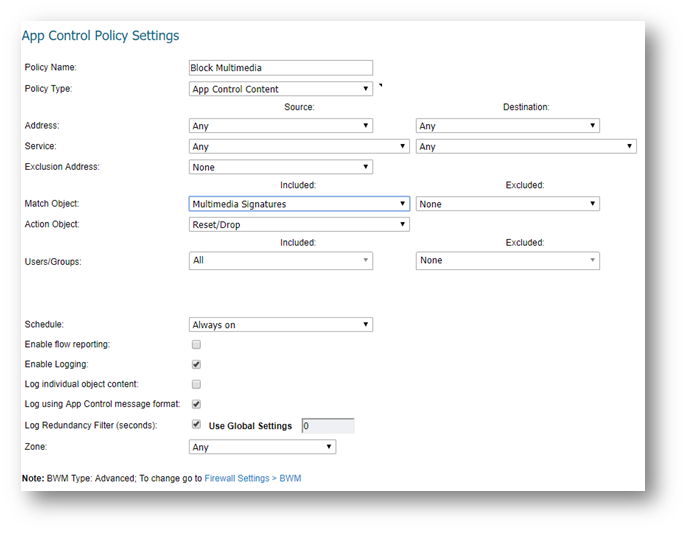Click the Log Redundancy Filter seconds field
Screen dimensions: 687x533
click(x=327, y=426)
